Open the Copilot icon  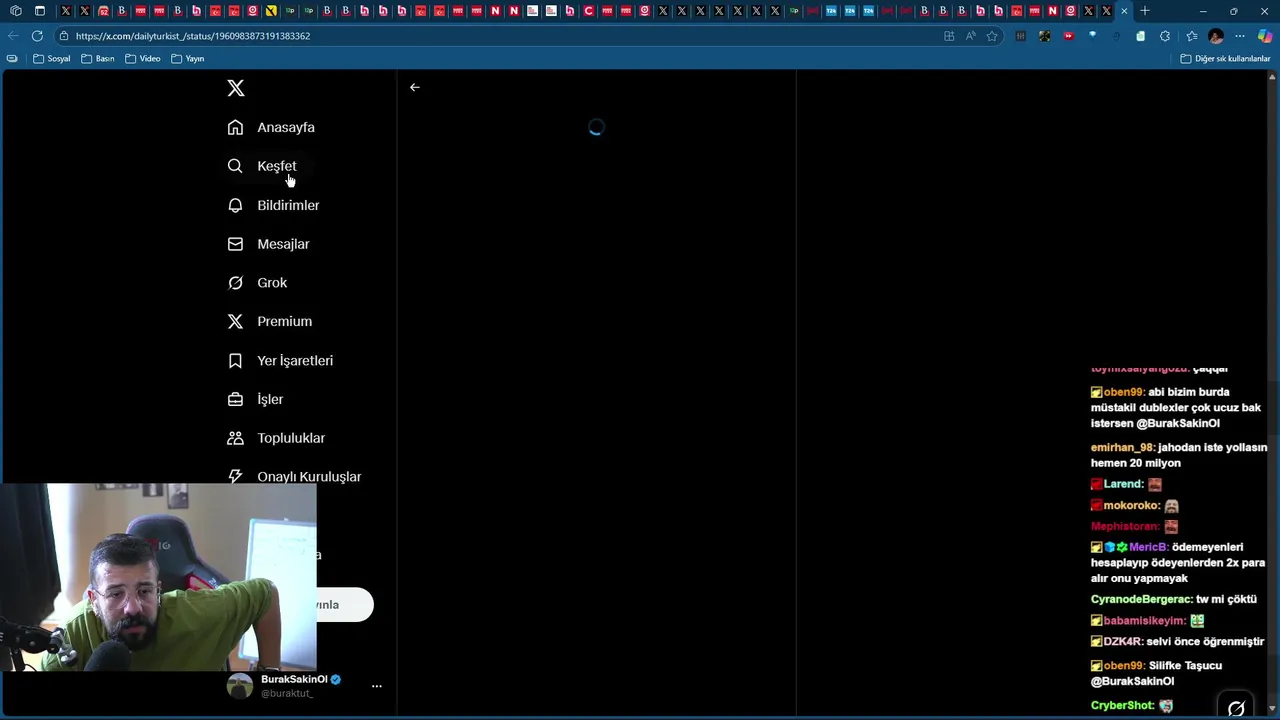[1265, 36]
